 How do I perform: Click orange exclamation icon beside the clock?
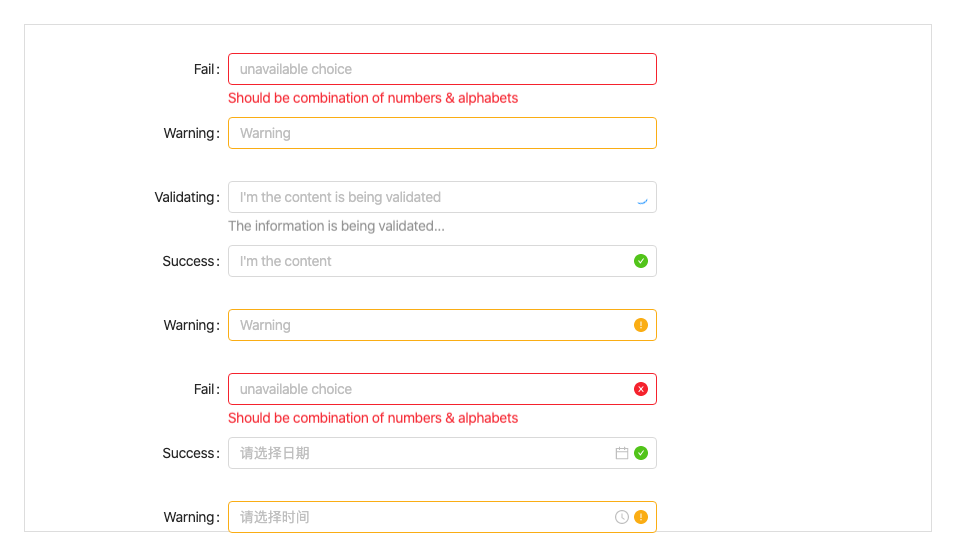point(641,517)
